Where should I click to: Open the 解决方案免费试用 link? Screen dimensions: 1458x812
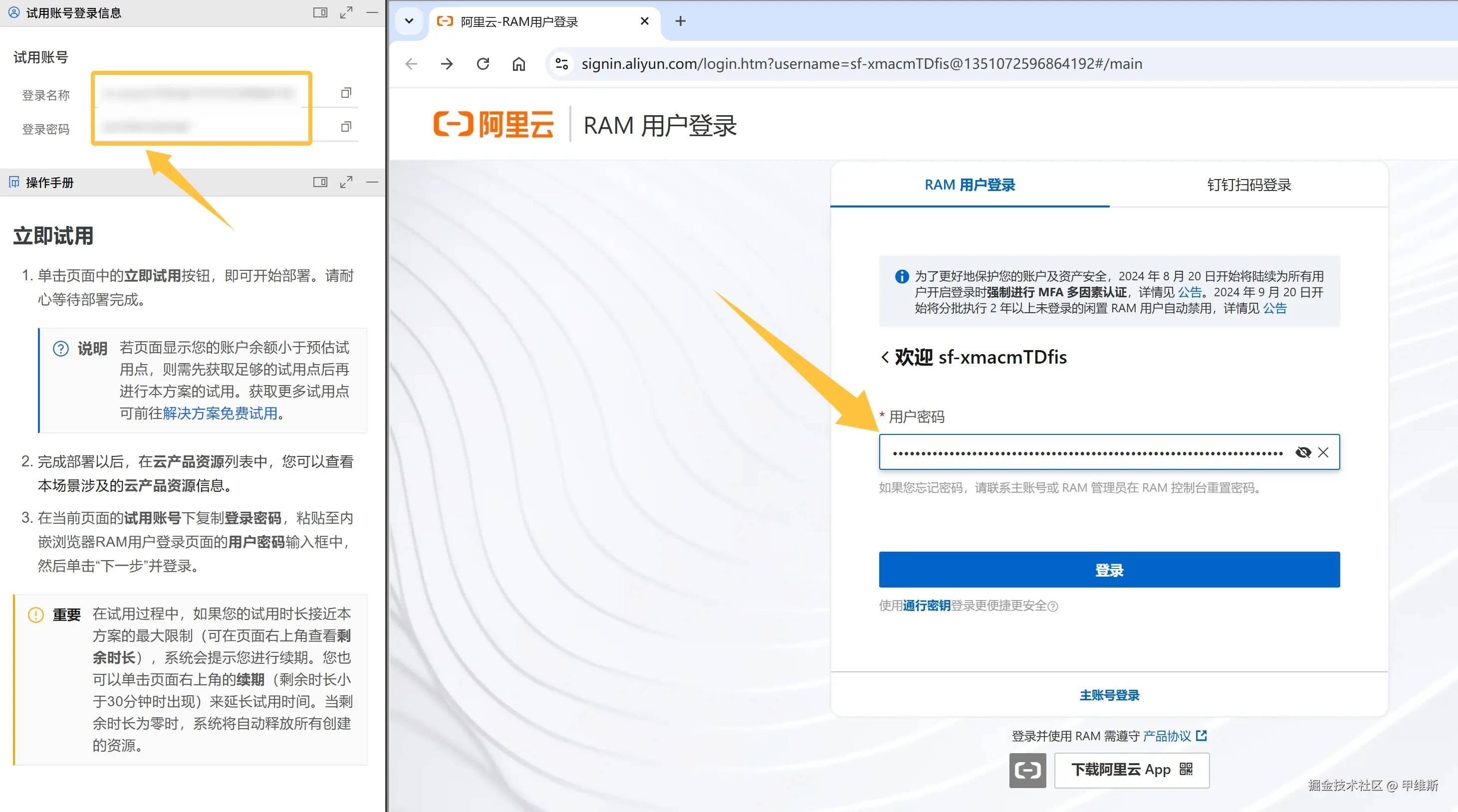pyautogui.click(x=220, y=413)
